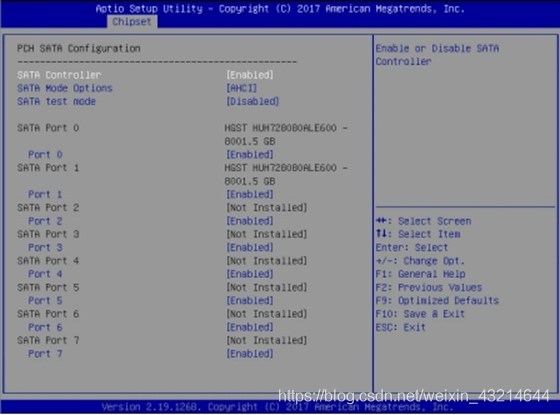
Task: Change the [AHCI] SATA mode value
Action: [x=241, y=88]
